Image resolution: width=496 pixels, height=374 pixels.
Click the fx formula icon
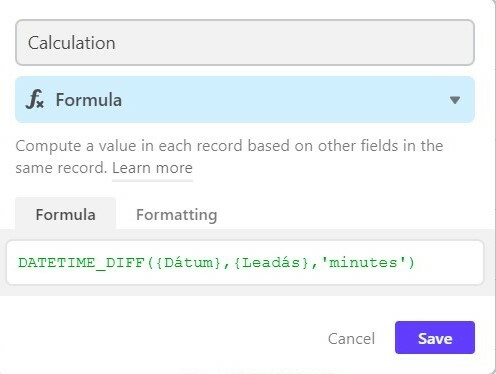35,99
